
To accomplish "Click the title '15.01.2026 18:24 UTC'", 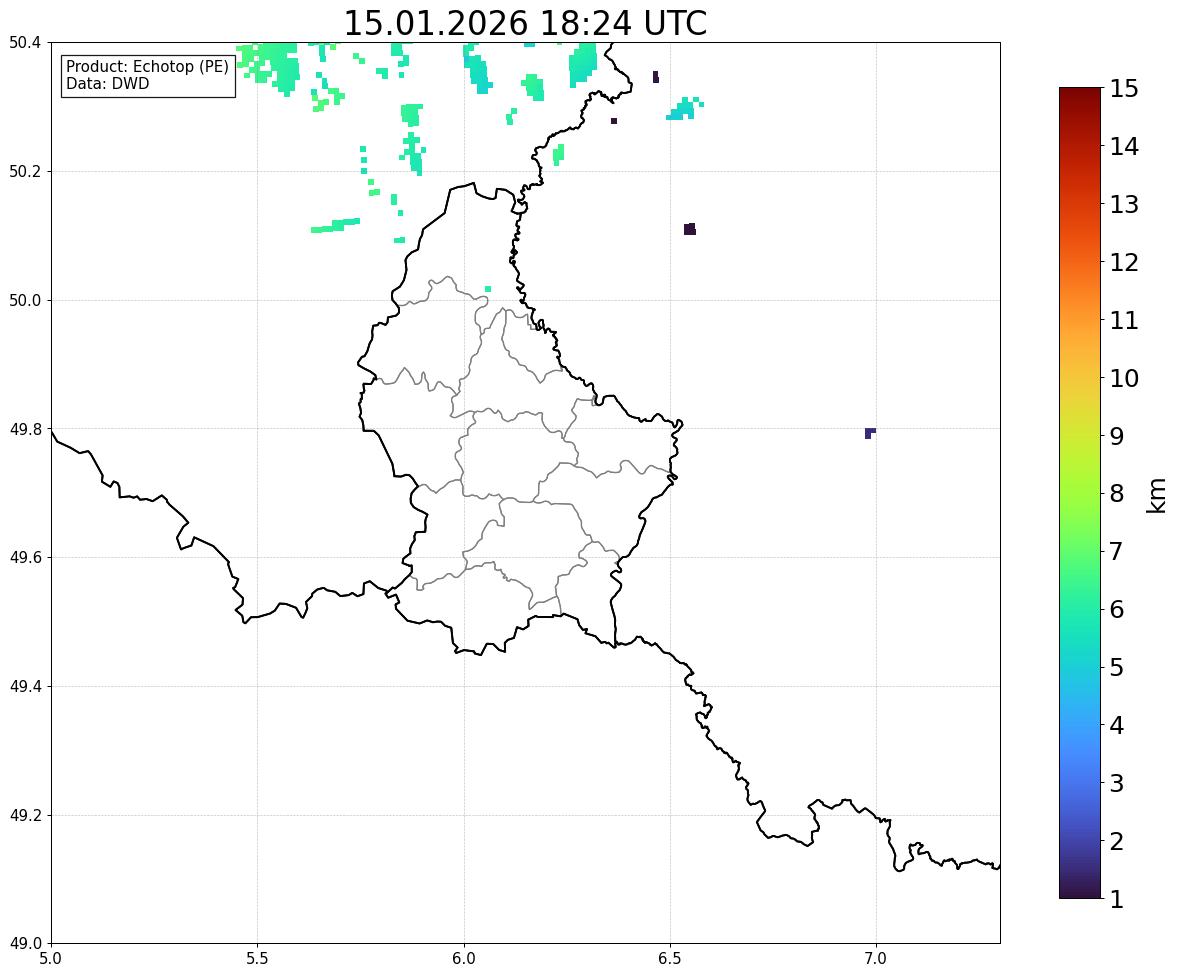I will (x=525, y=23).
